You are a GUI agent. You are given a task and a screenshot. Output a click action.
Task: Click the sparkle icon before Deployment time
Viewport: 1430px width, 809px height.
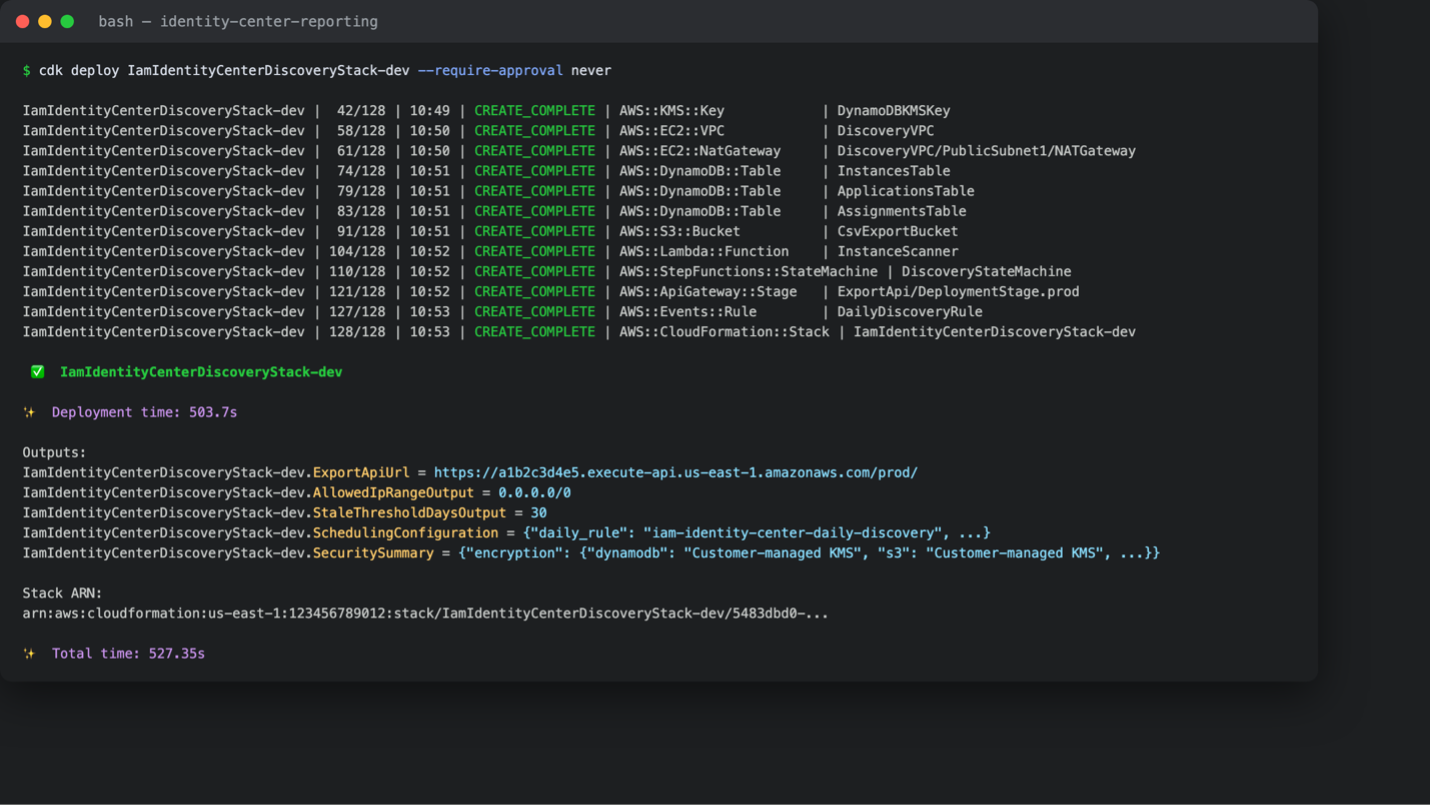point(29,412)
